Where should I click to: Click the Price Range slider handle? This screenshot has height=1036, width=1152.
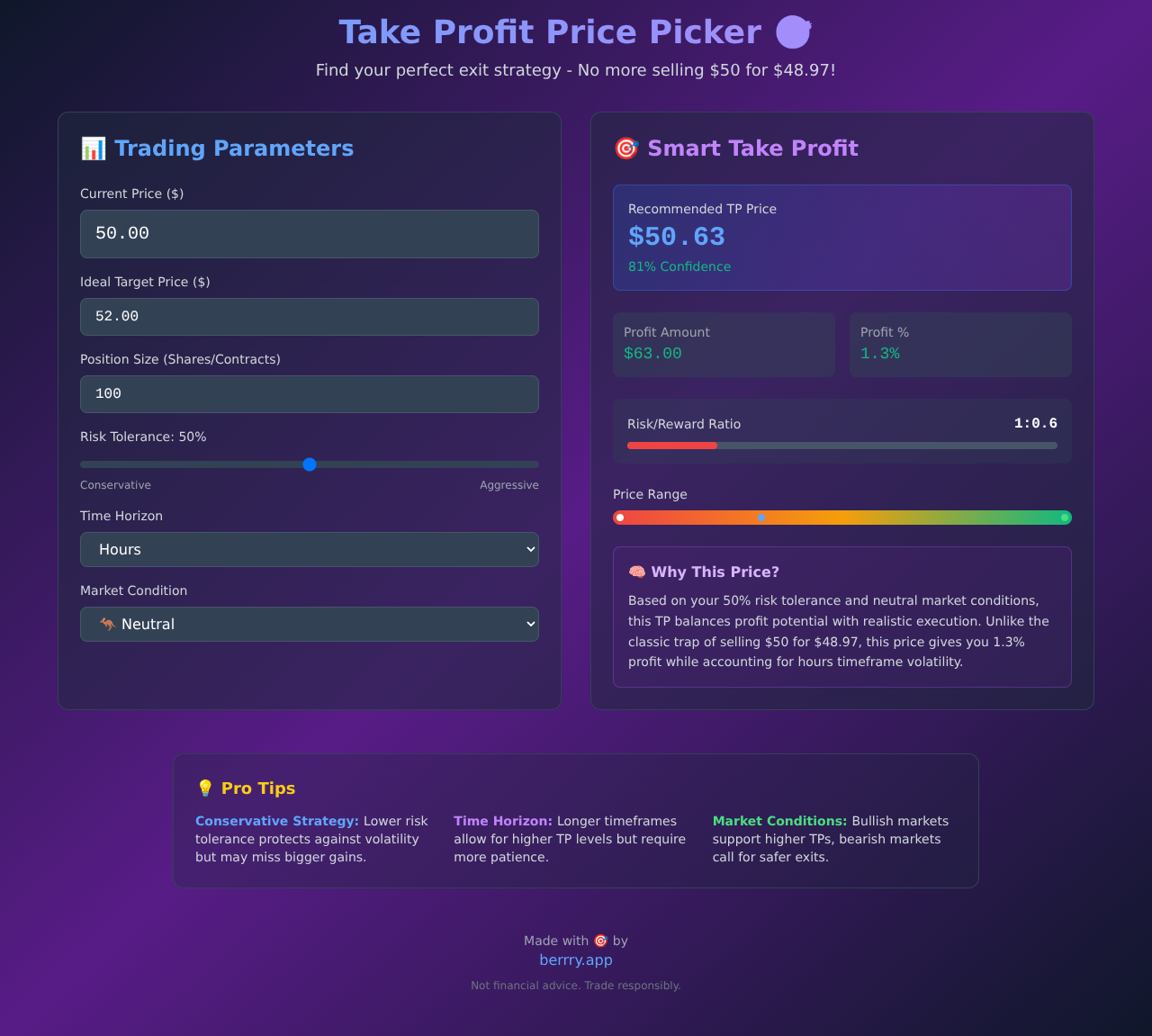click(760, 518)
